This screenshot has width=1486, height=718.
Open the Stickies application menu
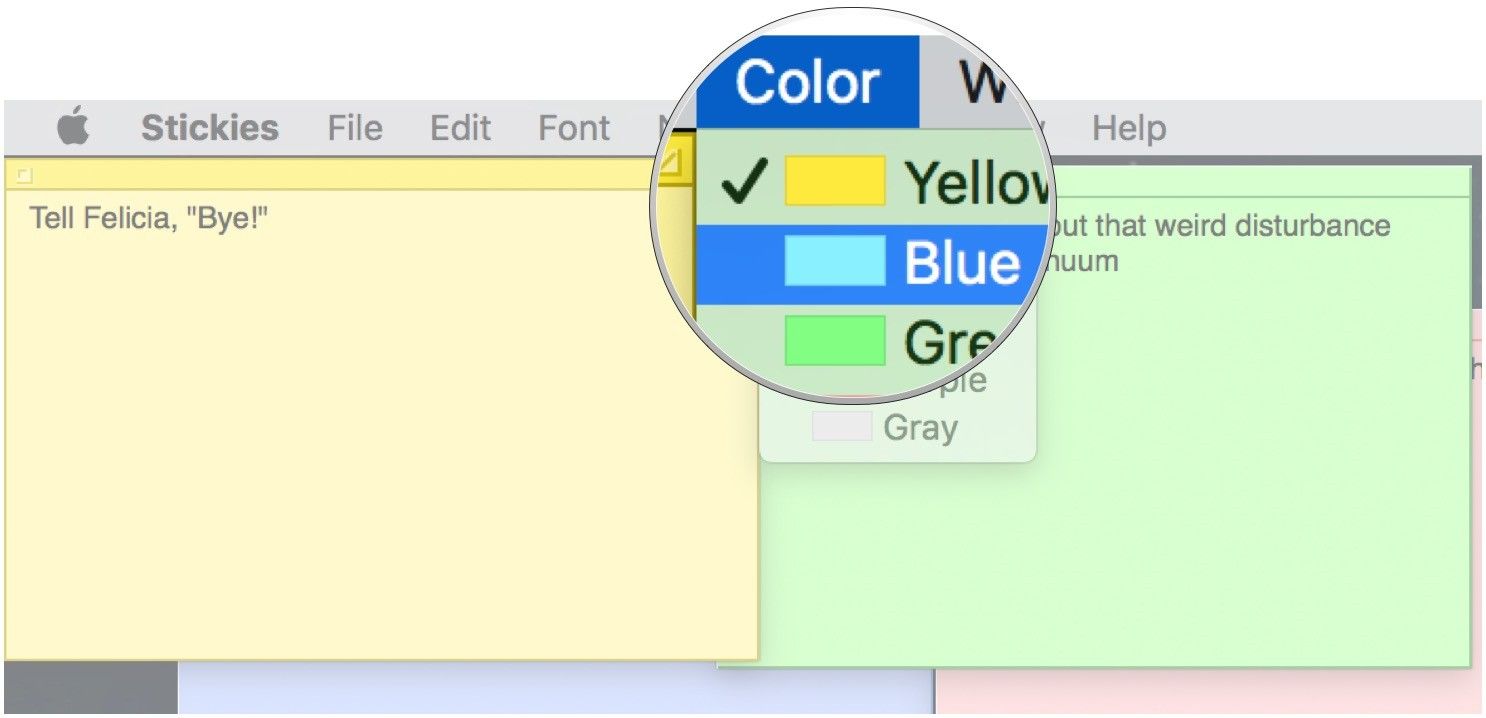(x=209, y=128)
